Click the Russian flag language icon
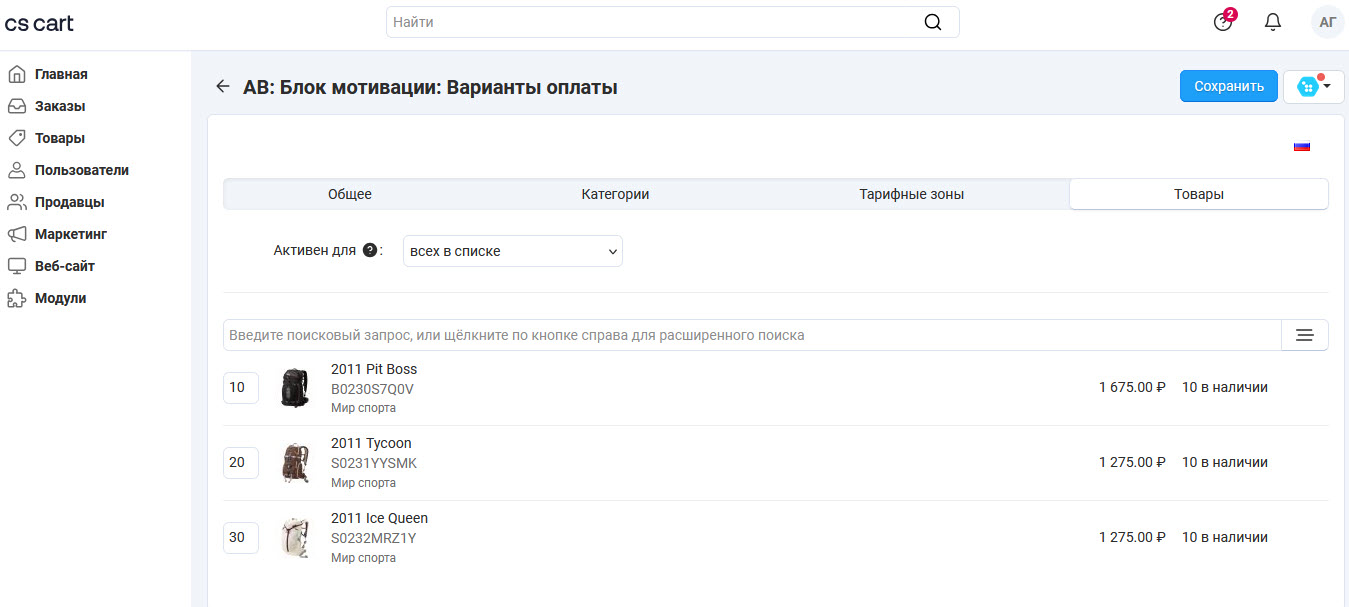The height and width of the screenshot is (607, 1349). [x=1302, y=145]
